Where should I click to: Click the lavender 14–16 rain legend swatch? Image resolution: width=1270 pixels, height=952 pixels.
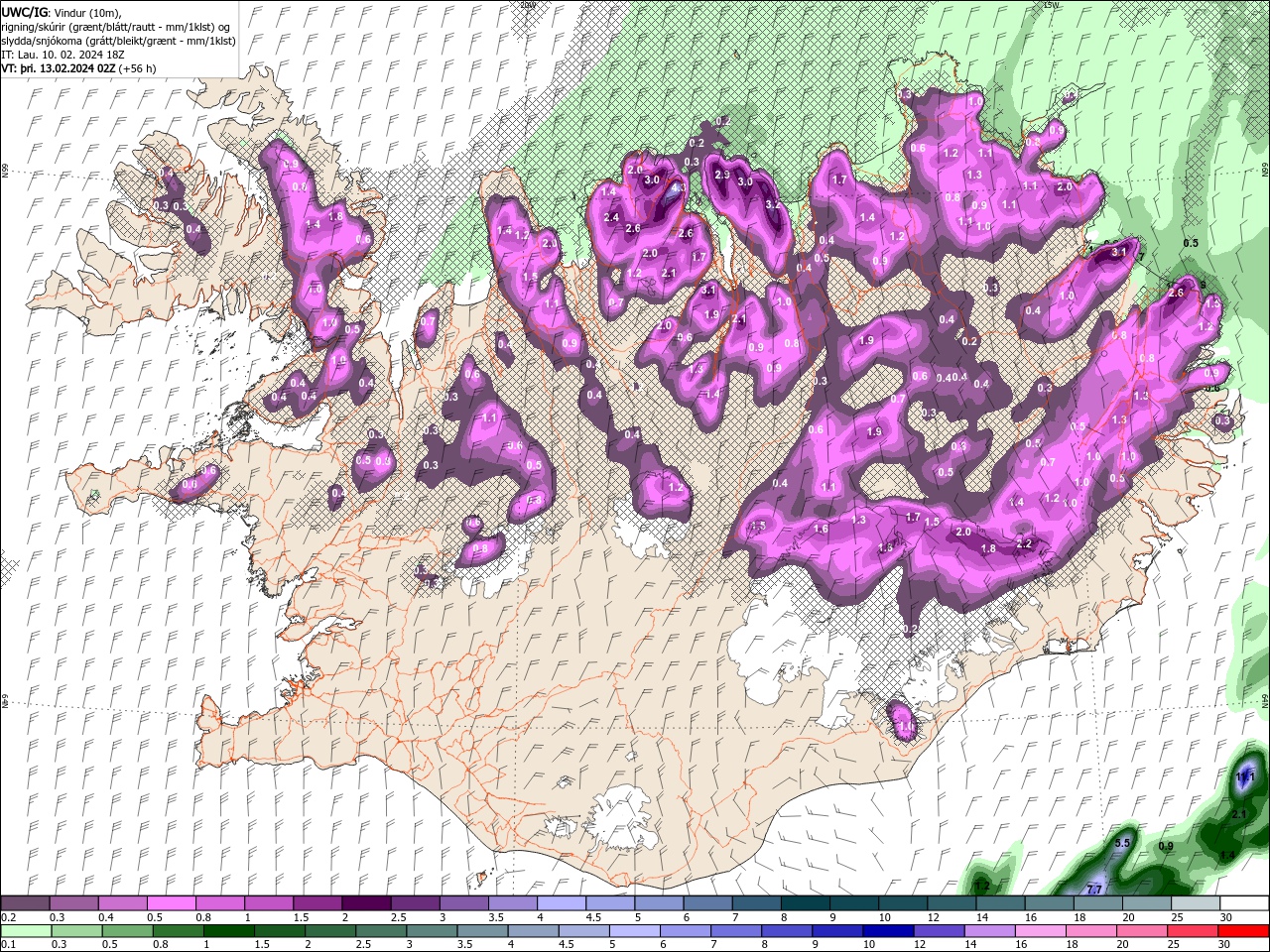click(988, 931)
